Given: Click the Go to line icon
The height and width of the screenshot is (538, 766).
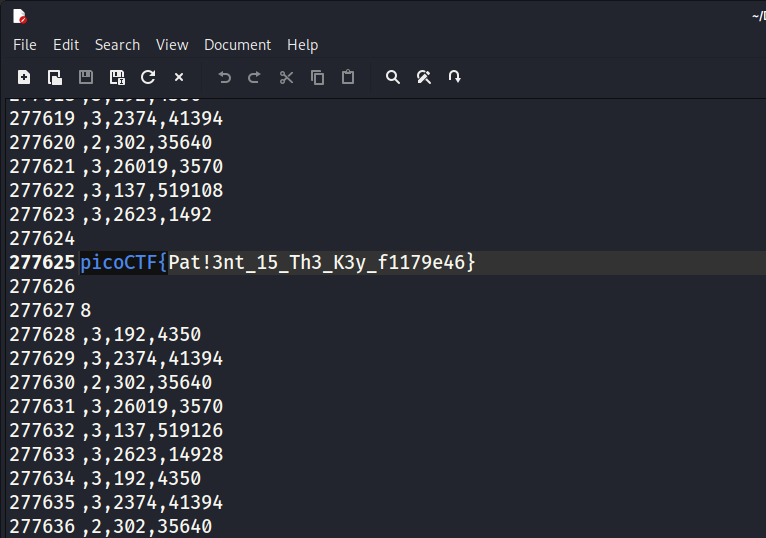Looking at the screenshot, I should click(x=455, y=77).
